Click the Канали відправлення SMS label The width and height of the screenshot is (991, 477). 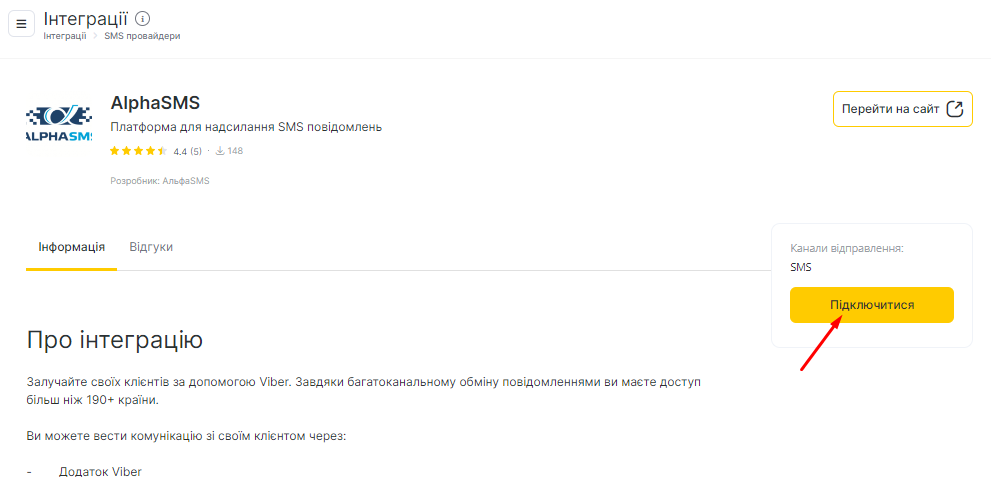click(847, 258)
